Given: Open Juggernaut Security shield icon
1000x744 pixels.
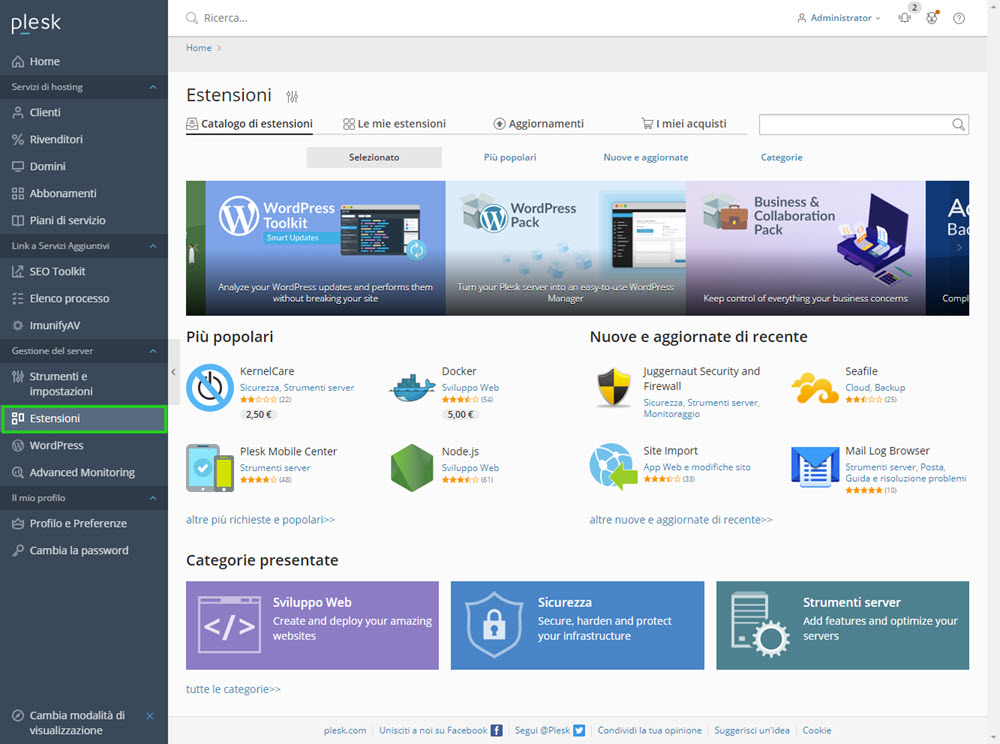Looking at the screenshot, I should [614, 388].
